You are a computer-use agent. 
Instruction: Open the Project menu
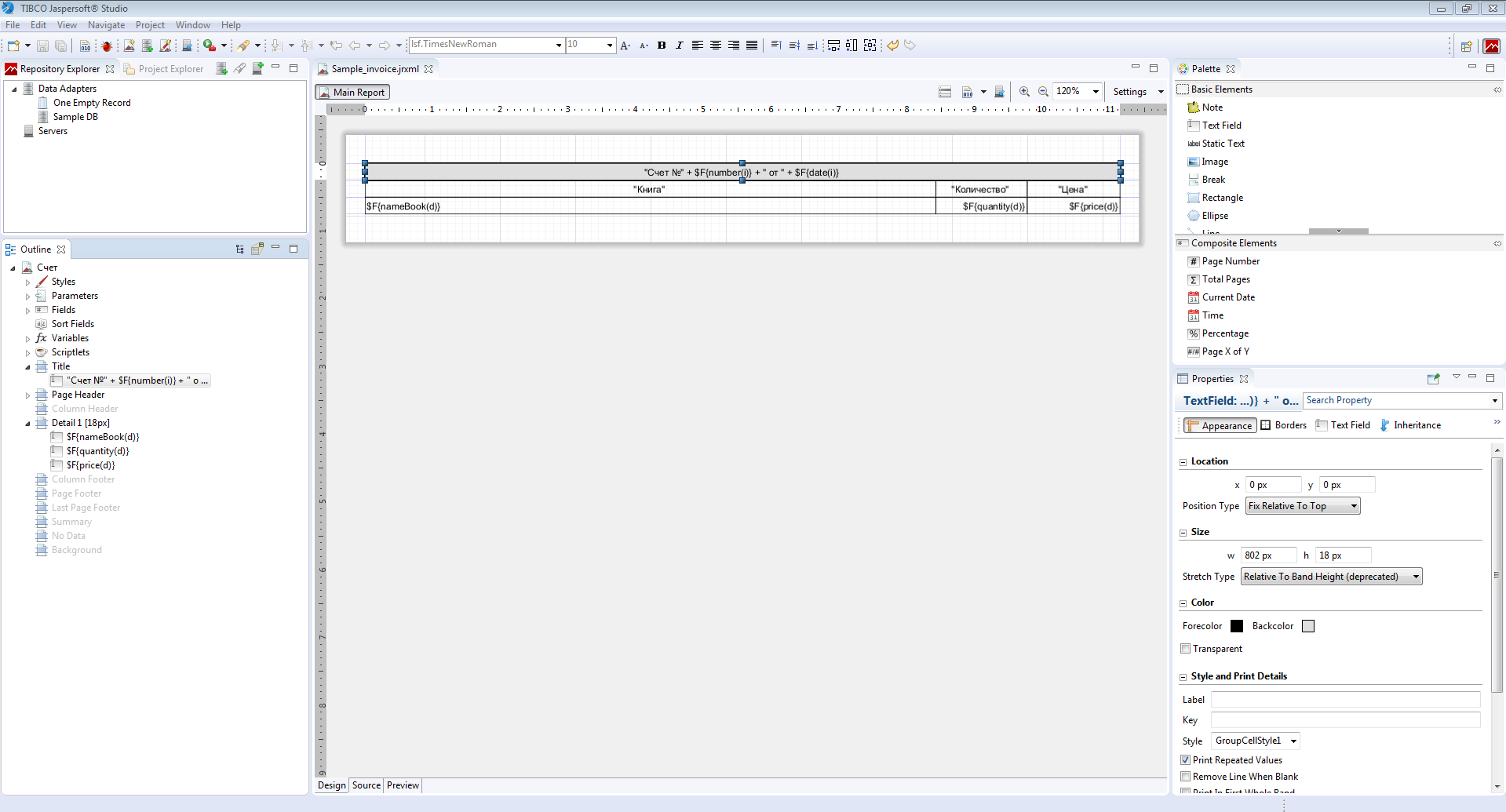coord(150,25)
